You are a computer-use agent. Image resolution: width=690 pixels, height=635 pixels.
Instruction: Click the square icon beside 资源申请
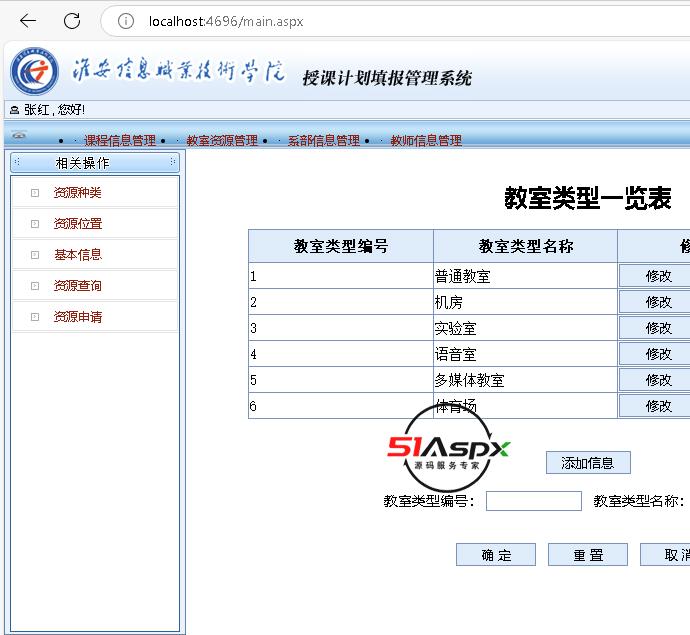[x=35, y=317]
